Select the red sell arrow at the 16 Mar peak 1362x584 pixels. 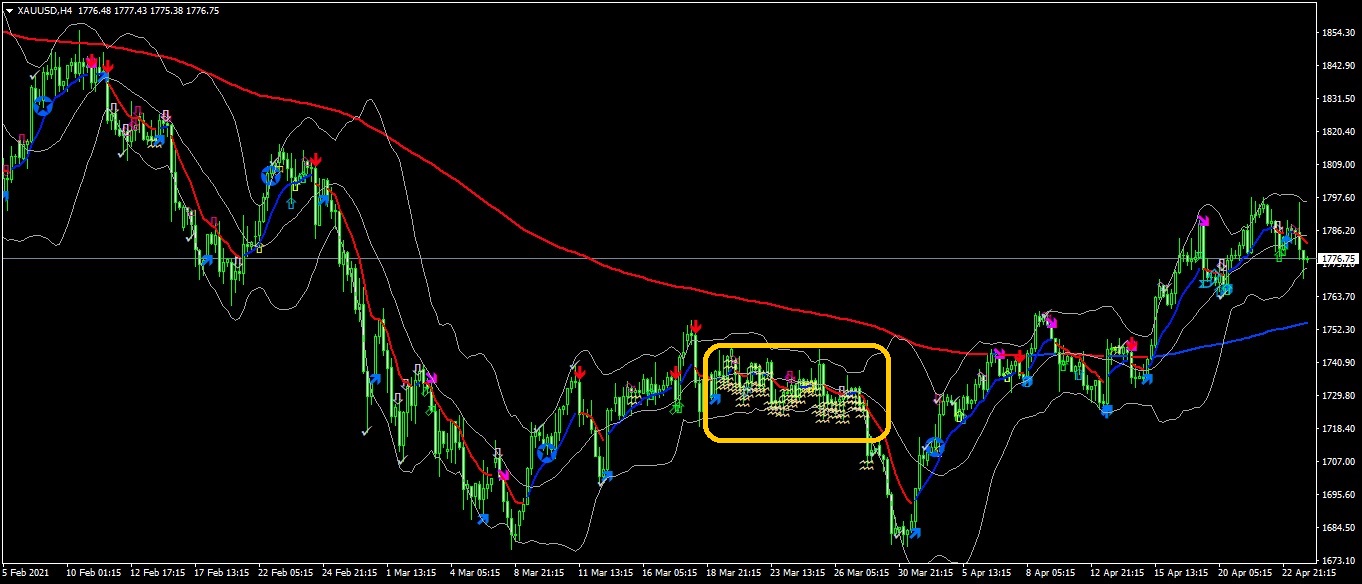coord(696,327)
